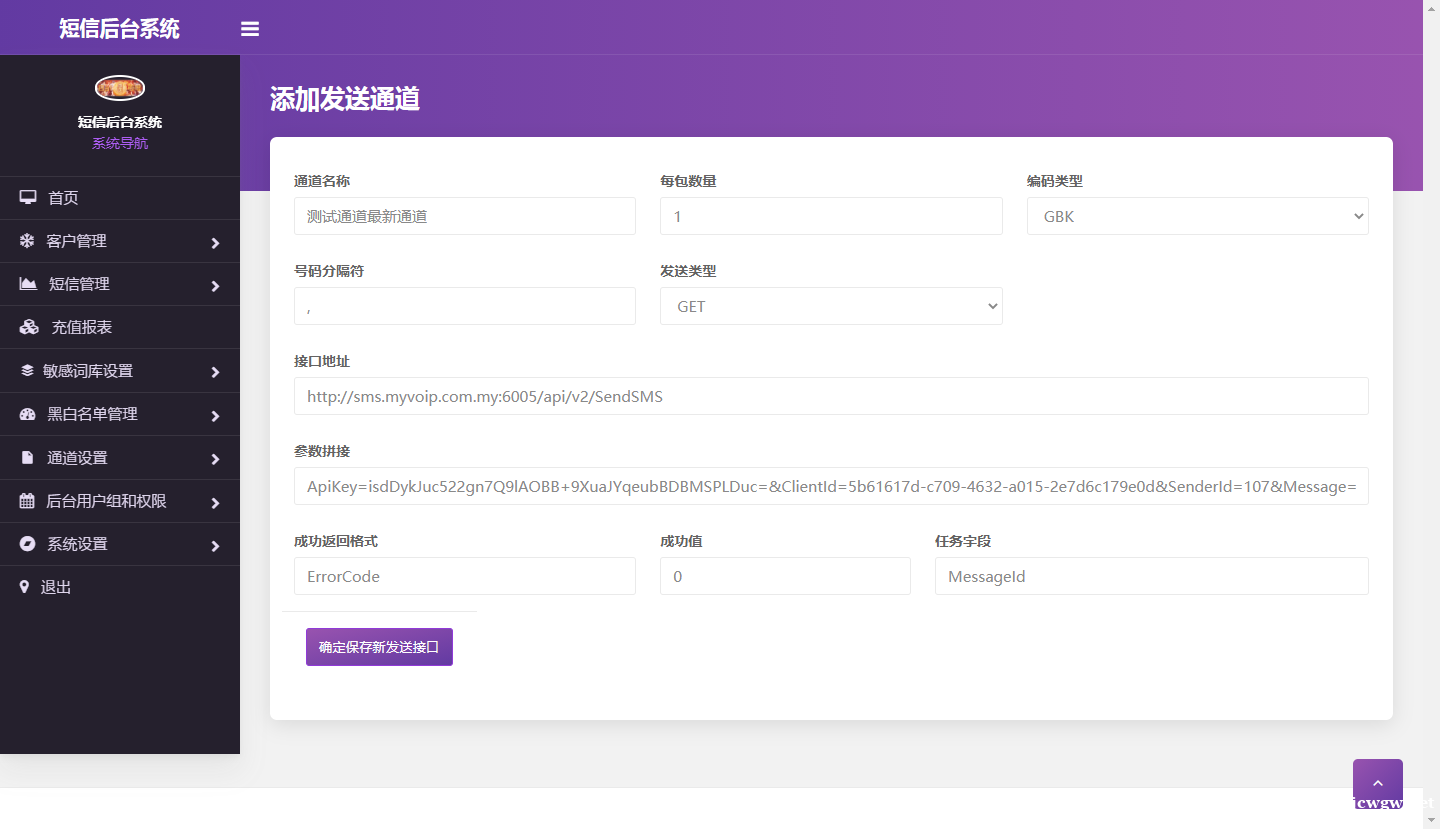Click the 确定保存新发送接口 button

click(379, 646)
